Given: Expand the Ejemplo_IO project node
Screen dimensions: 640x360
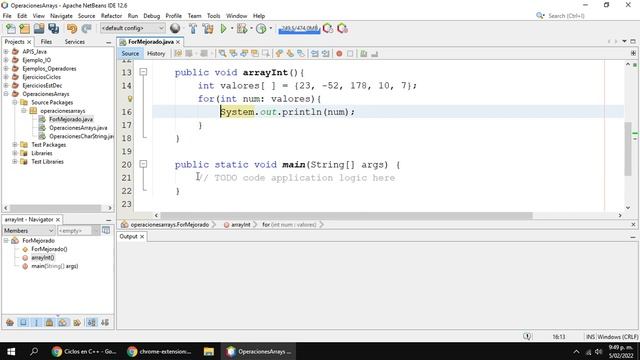Looking at the screenshot, I should click(x=6, y=60).
